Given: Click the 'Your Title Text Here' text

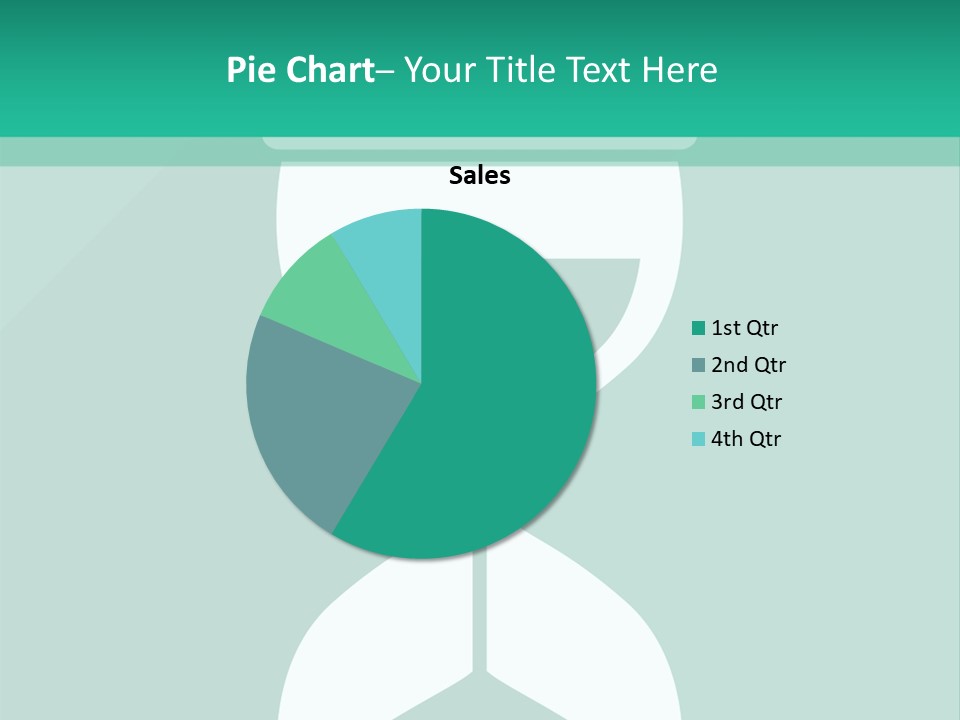Looking at the screenshot, I should [x=560, y=70].
